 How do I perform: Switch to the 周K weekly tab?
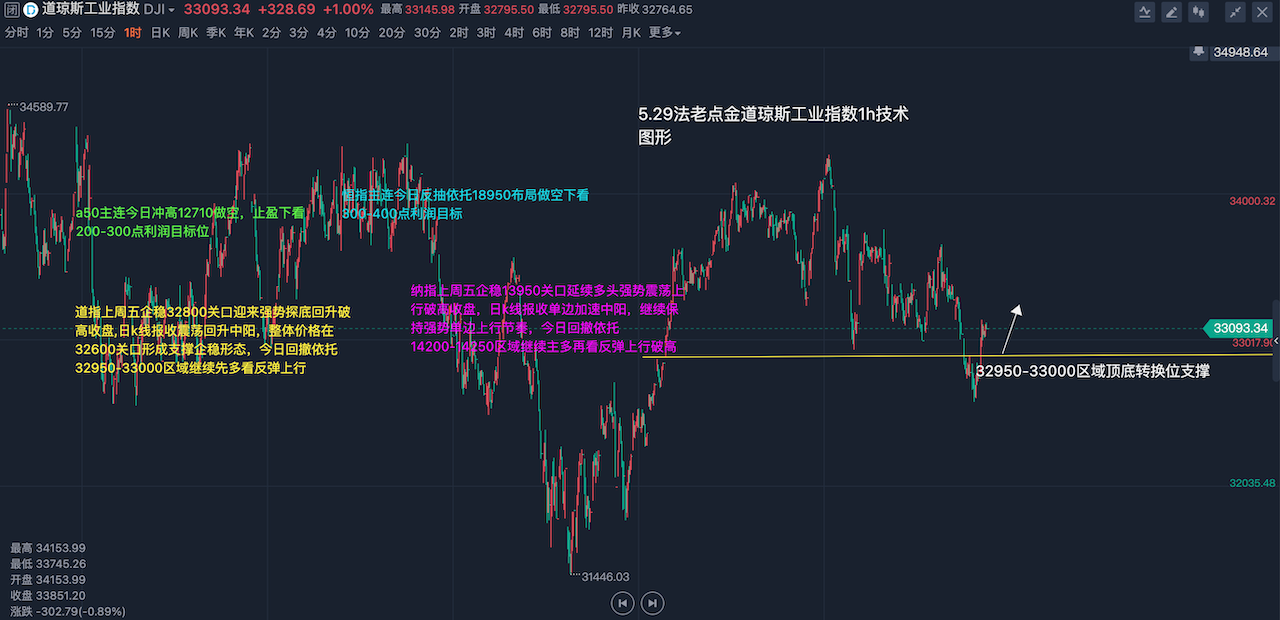coord(188,33)
